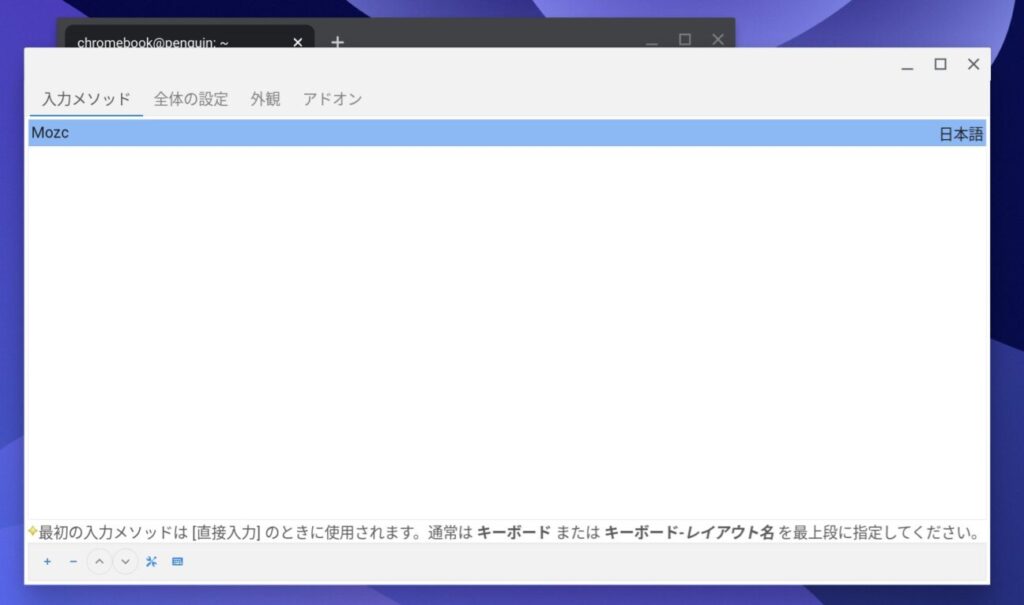Select the 入力メソッド tab
Image resolution: width=1024 pixels, height=605 pixels.
click(x=84, y=99)
